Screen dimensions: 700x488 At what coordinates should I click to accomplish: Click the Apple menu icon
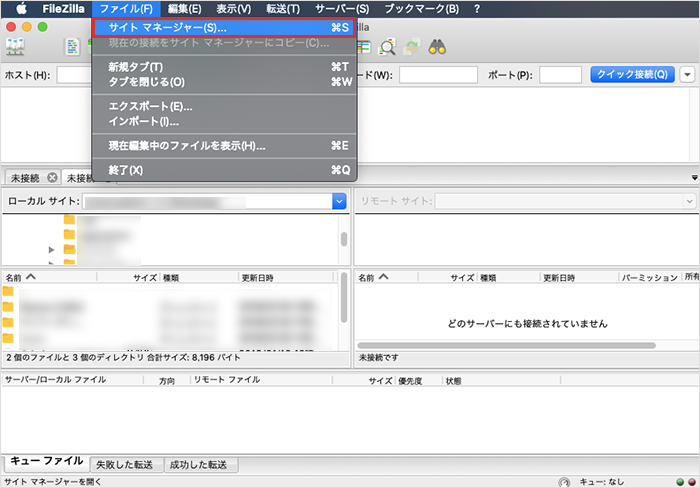pos(19,9)
